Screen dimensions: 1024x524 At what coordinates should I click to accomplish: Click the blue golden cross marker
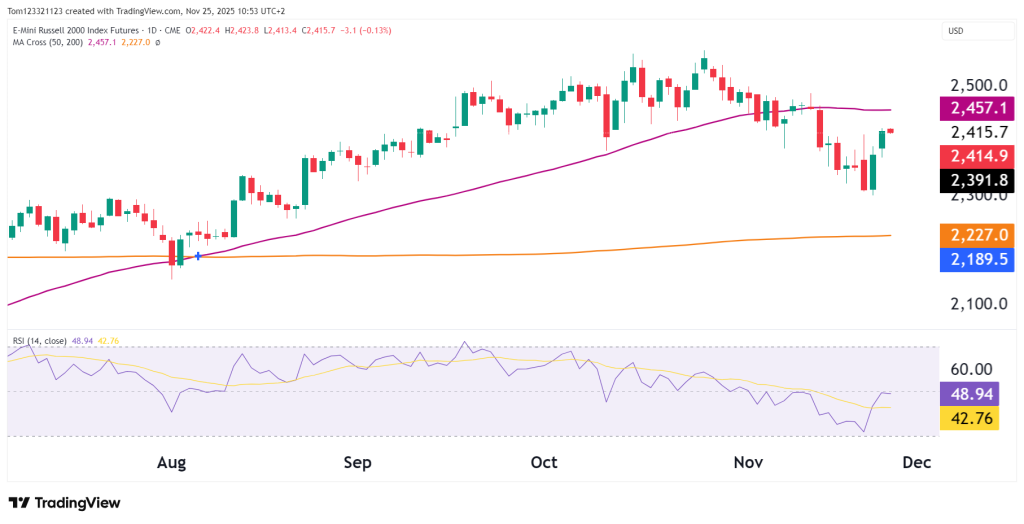(x=198, y=256)
